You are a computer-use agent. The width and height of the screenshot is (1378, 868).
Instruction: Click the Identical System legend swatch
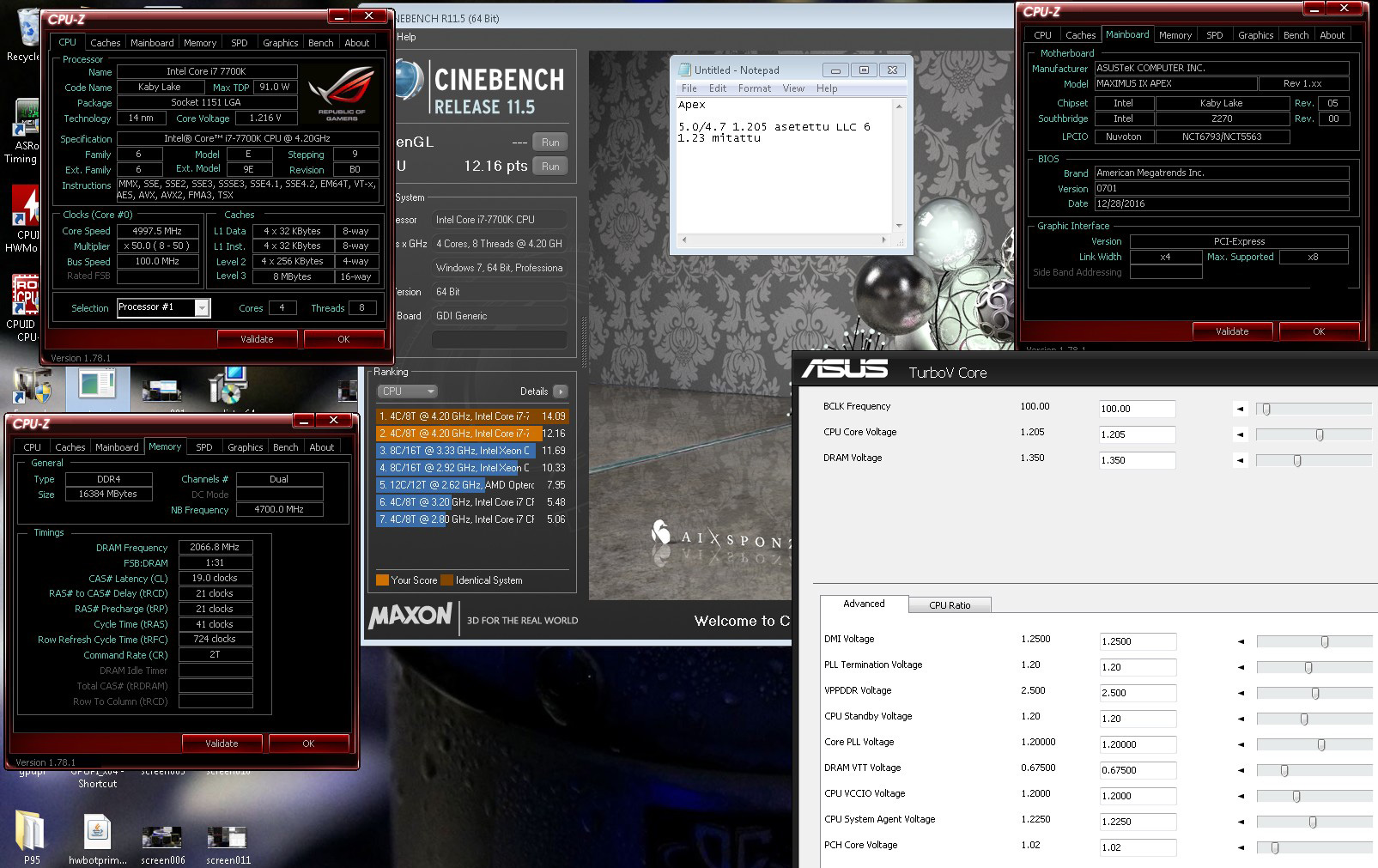click(x=446, y=580)
